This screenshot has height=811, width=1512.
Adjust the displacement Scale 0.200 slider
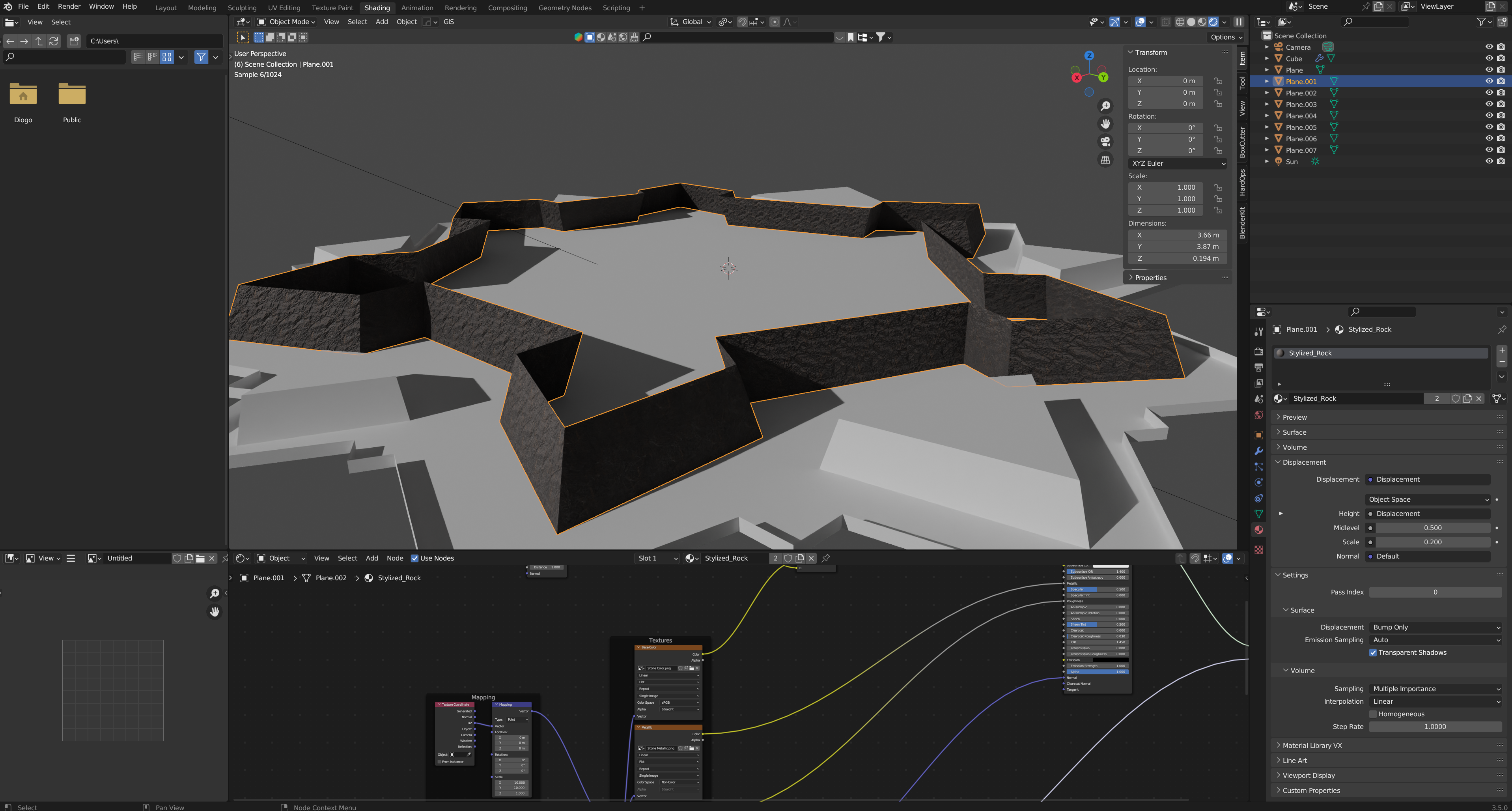click(1432, 542)
